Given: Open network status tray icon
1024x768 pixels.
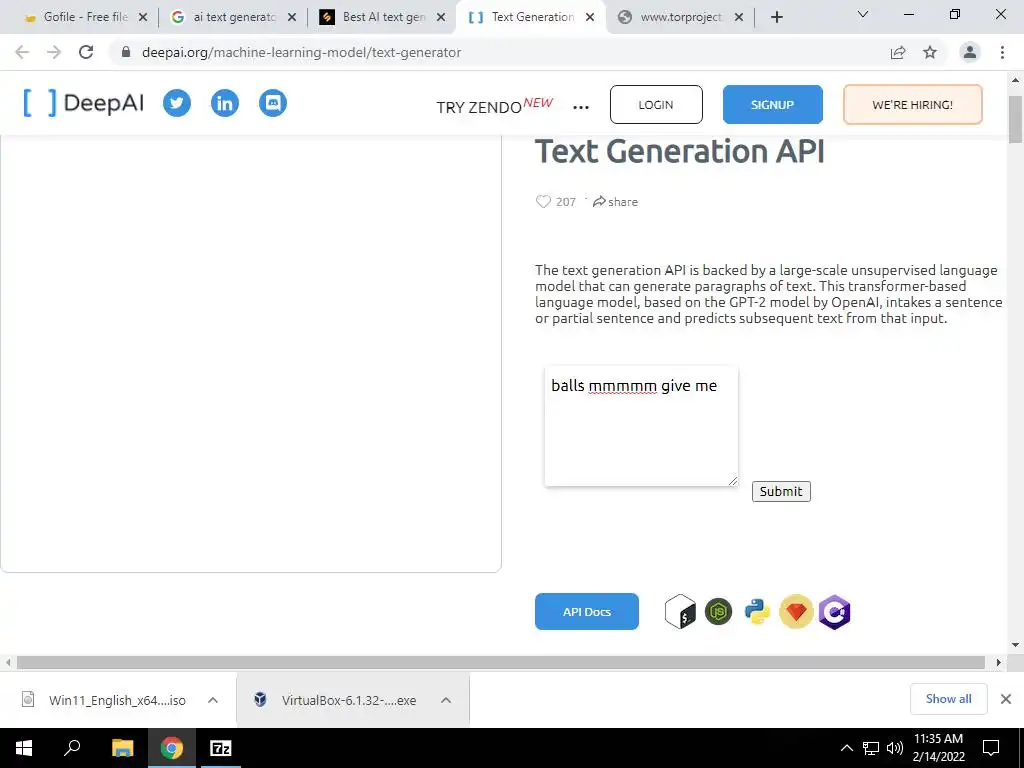Looking at the screenshot, I should (871, 748).
